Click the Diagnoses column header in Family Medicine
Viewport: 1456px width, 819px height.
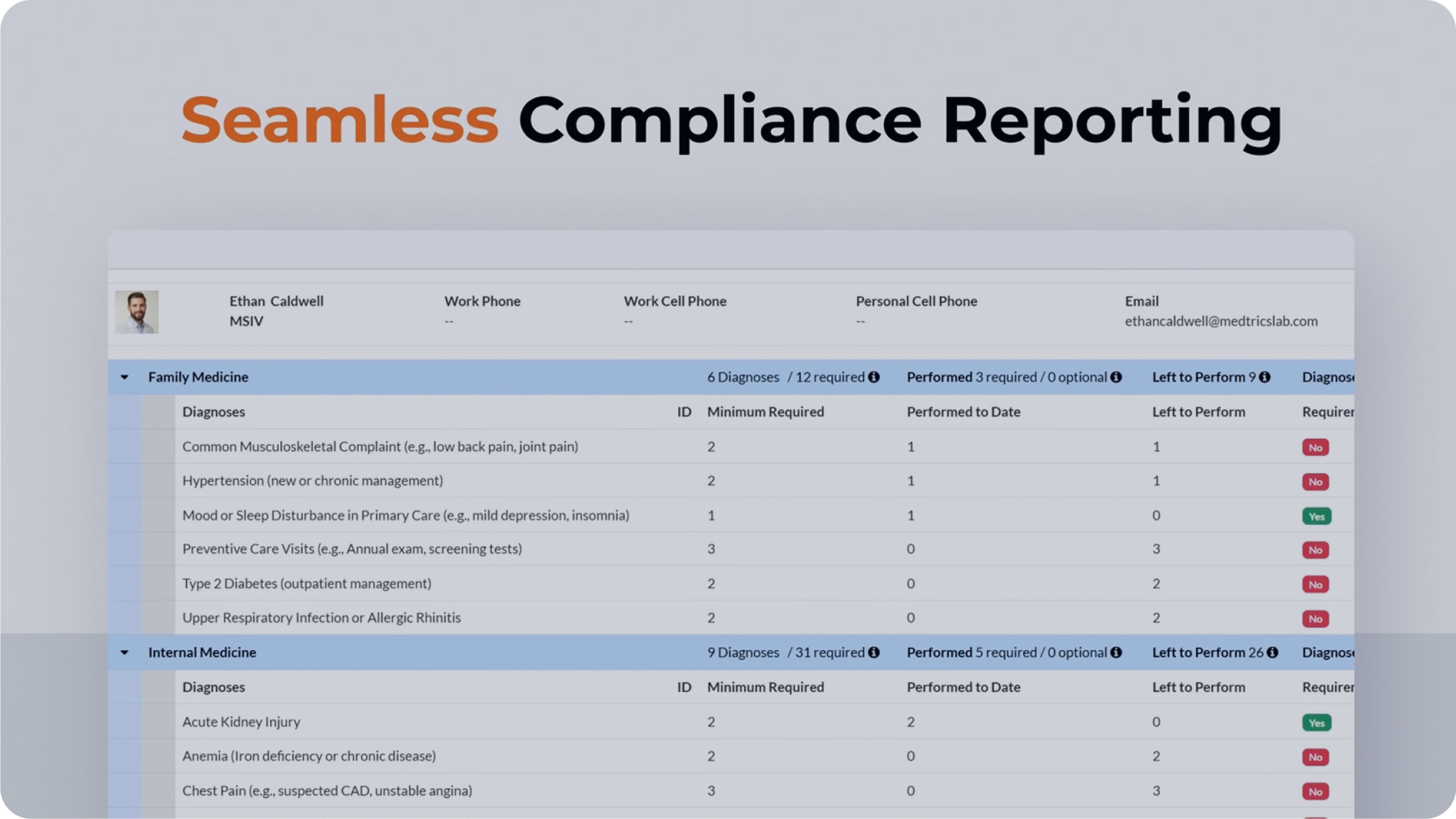pyautogui.click(x=213, y=412)
